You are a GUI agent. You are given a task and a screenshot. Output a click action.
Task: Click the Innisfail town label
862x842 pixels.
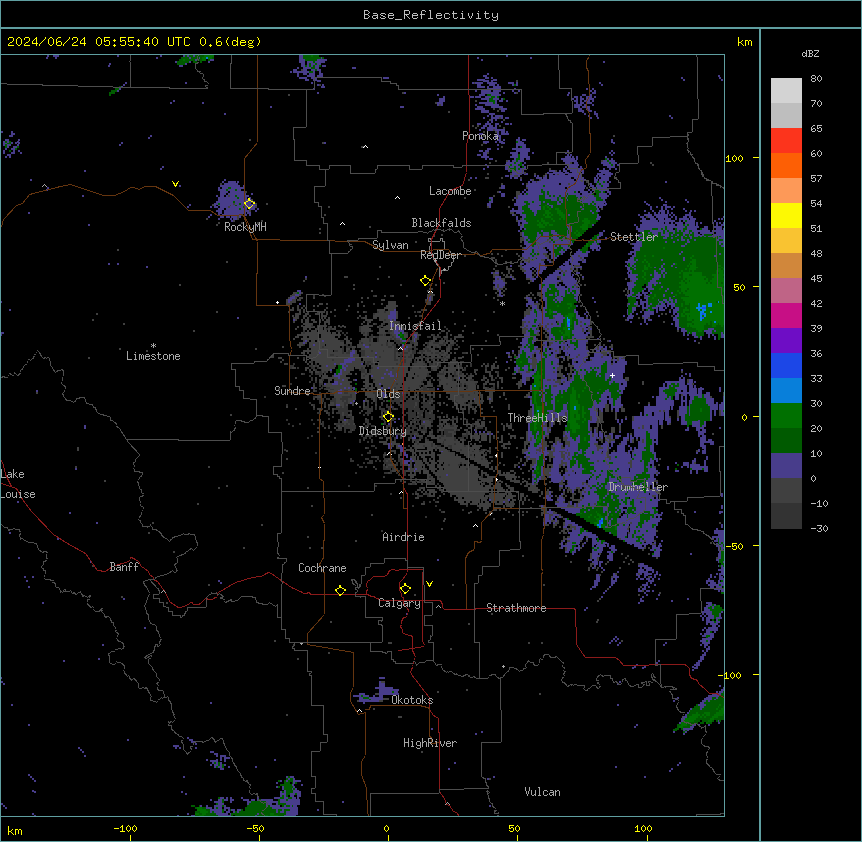pyautogui.click(x=415, y=326)
